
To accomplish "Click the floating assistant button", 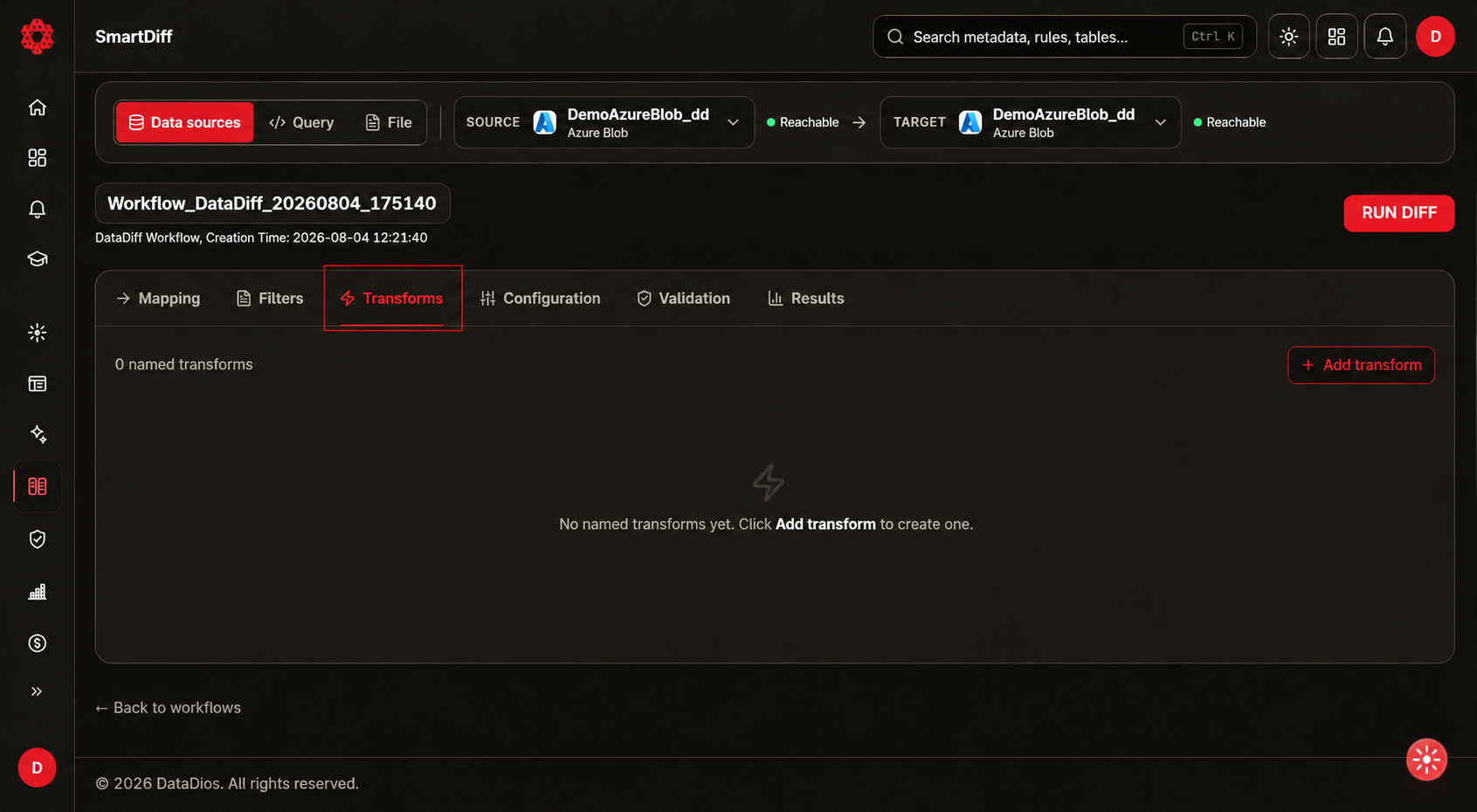I will coord(1426,760).
